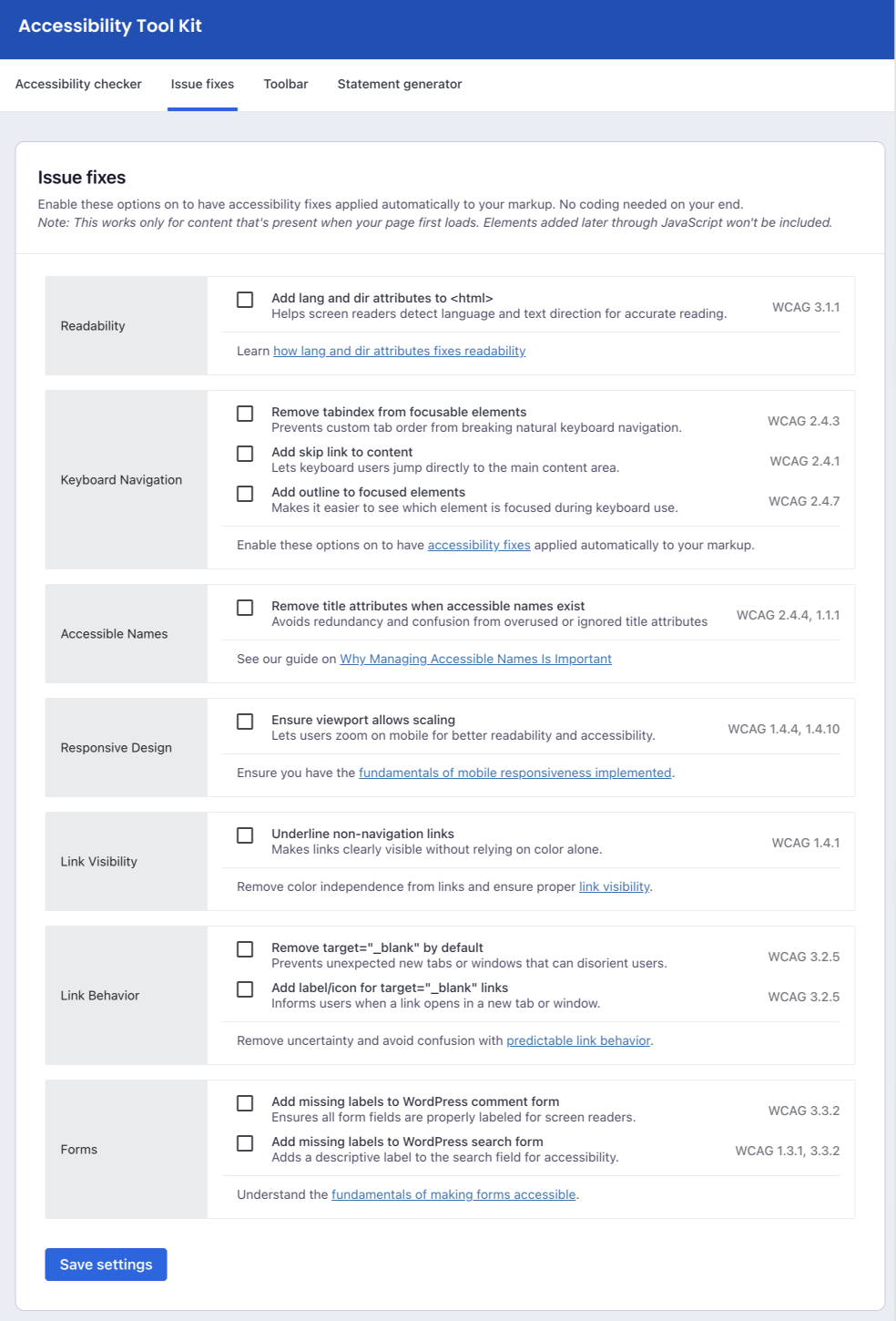Check missing labels for WordPress comment form

(245, 1103)
